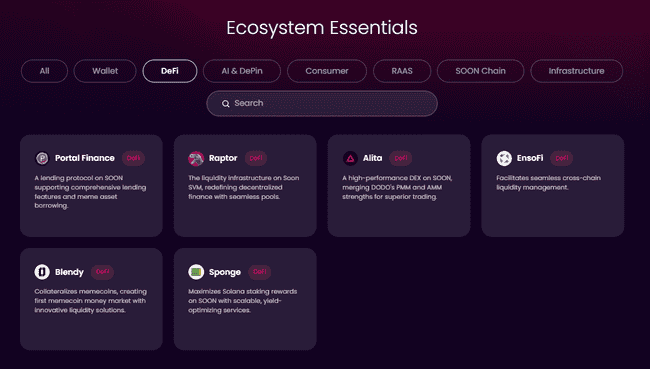Click the Portal Finance logo icon
Screen dimensions: 650x369
tap(42, 158)
